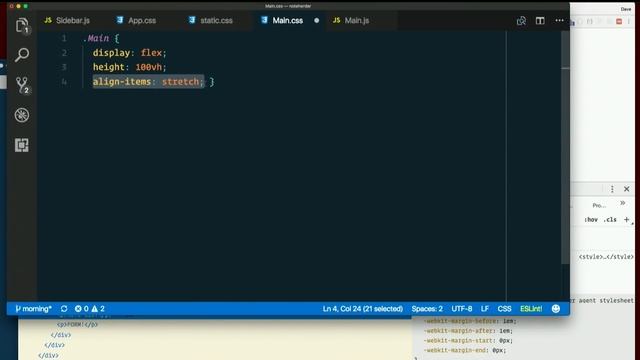Expand more DevTools tabs chevron
Viewport: 640px width, 360px height.
(622, 203)
